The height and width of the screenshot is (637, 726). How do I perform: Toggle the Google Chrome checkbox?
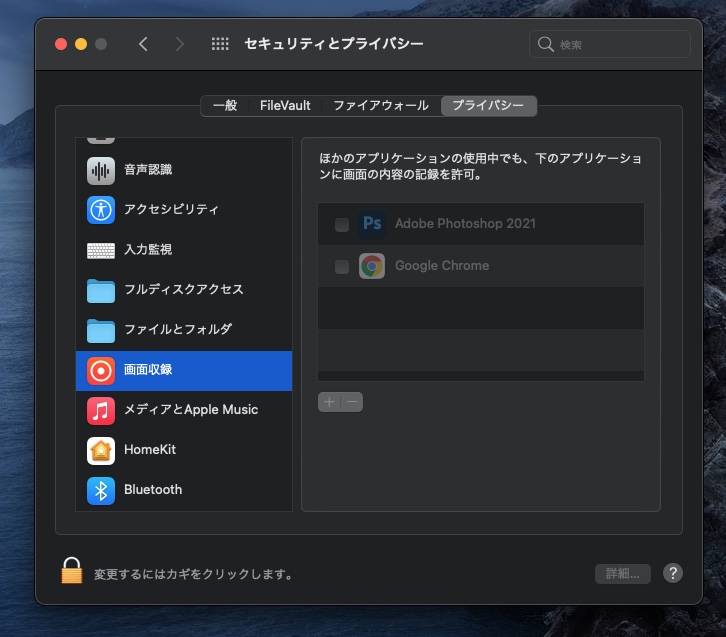pos(342,267)
